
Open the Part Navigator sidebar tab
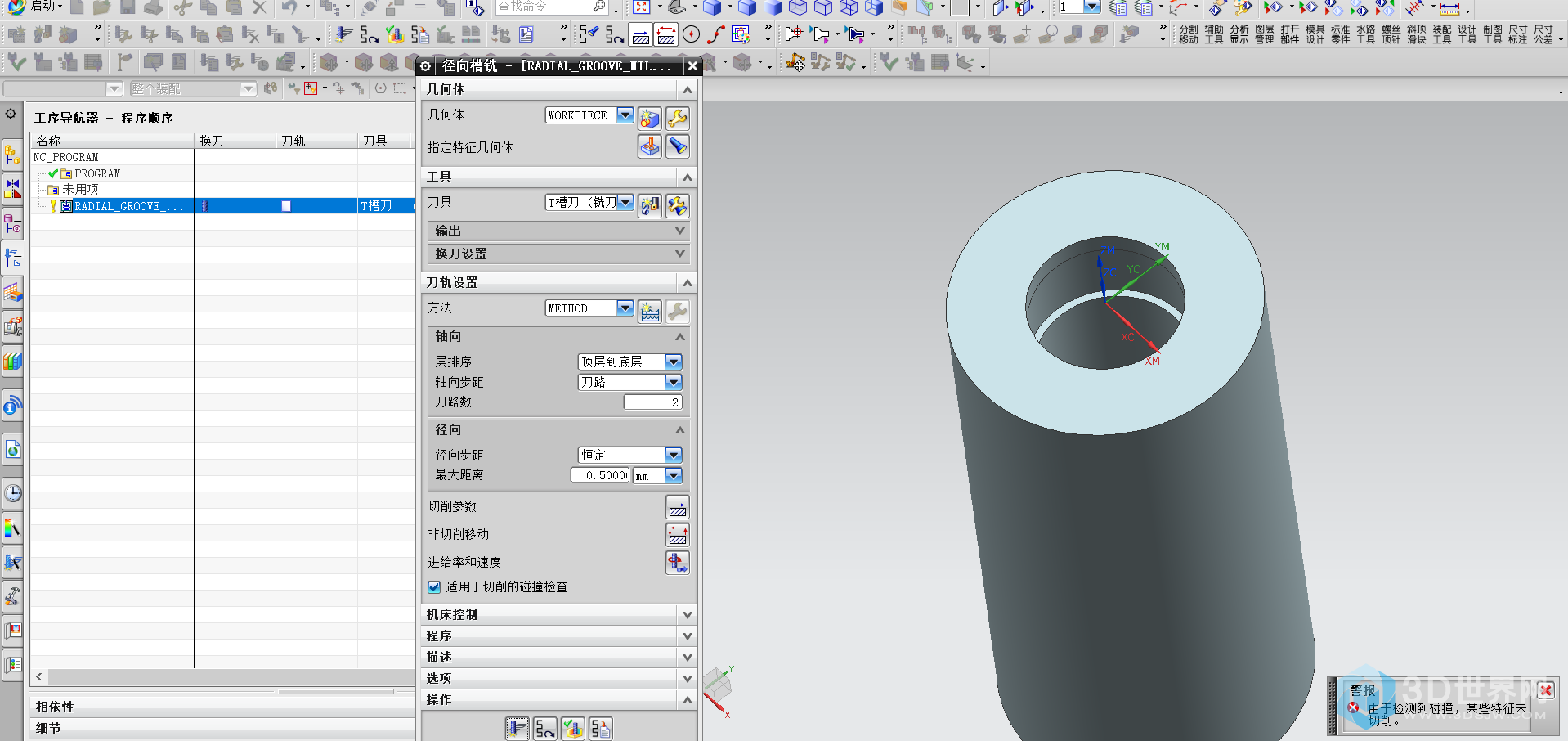click(12, 223)
